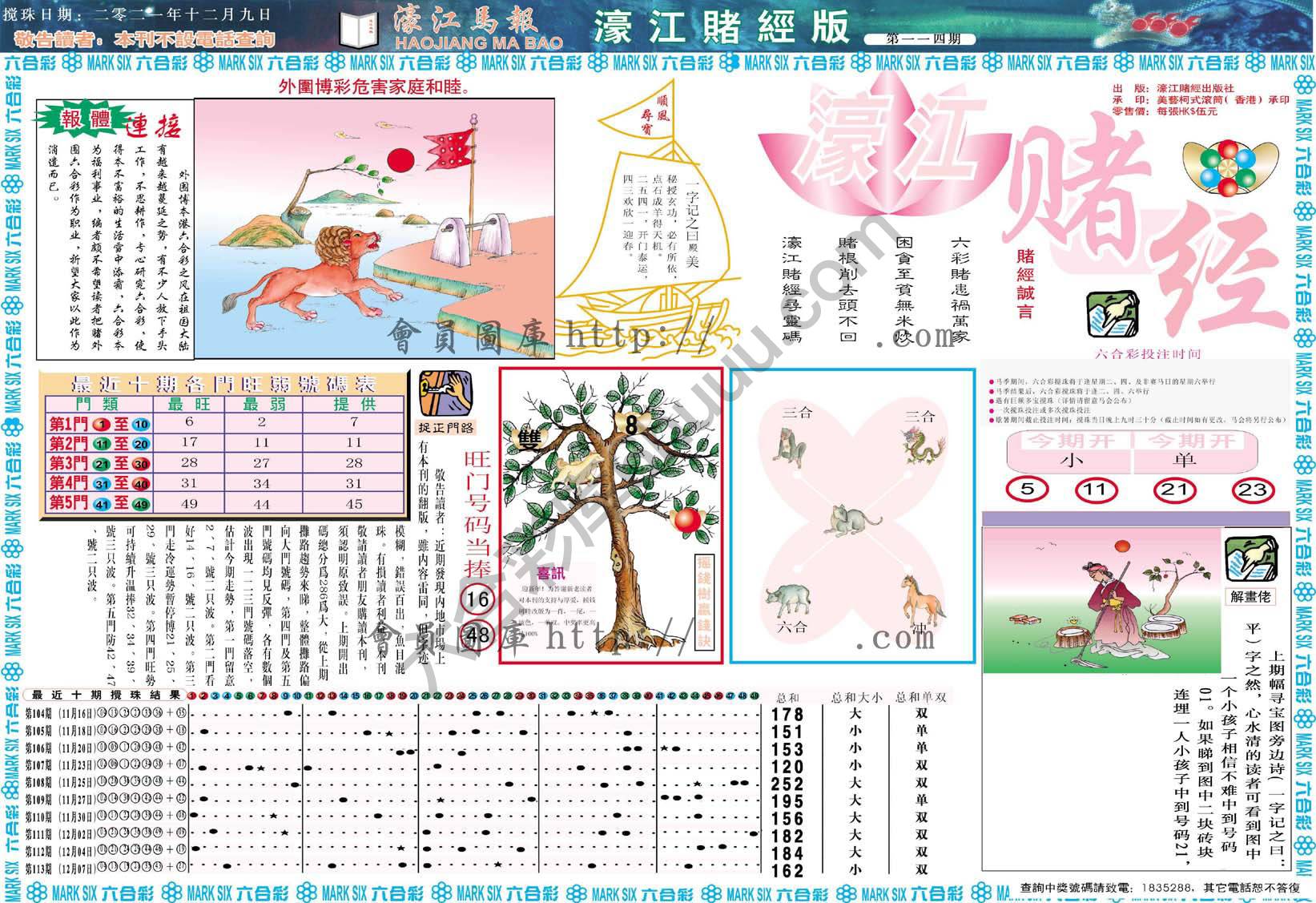The height and width of the screenshot is (903, 1316).
Task: Click the 賭經誠言 vertical red text
Action: 1025,284
